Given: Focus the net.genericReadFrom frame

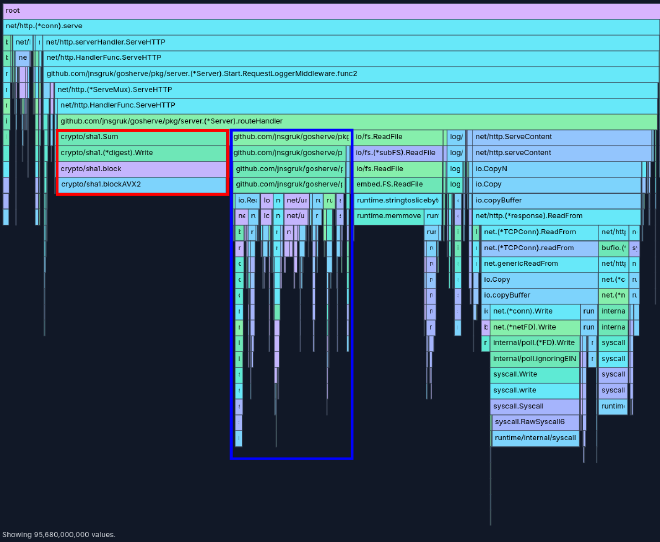Looking at the screenshot, I should [539, 264].
